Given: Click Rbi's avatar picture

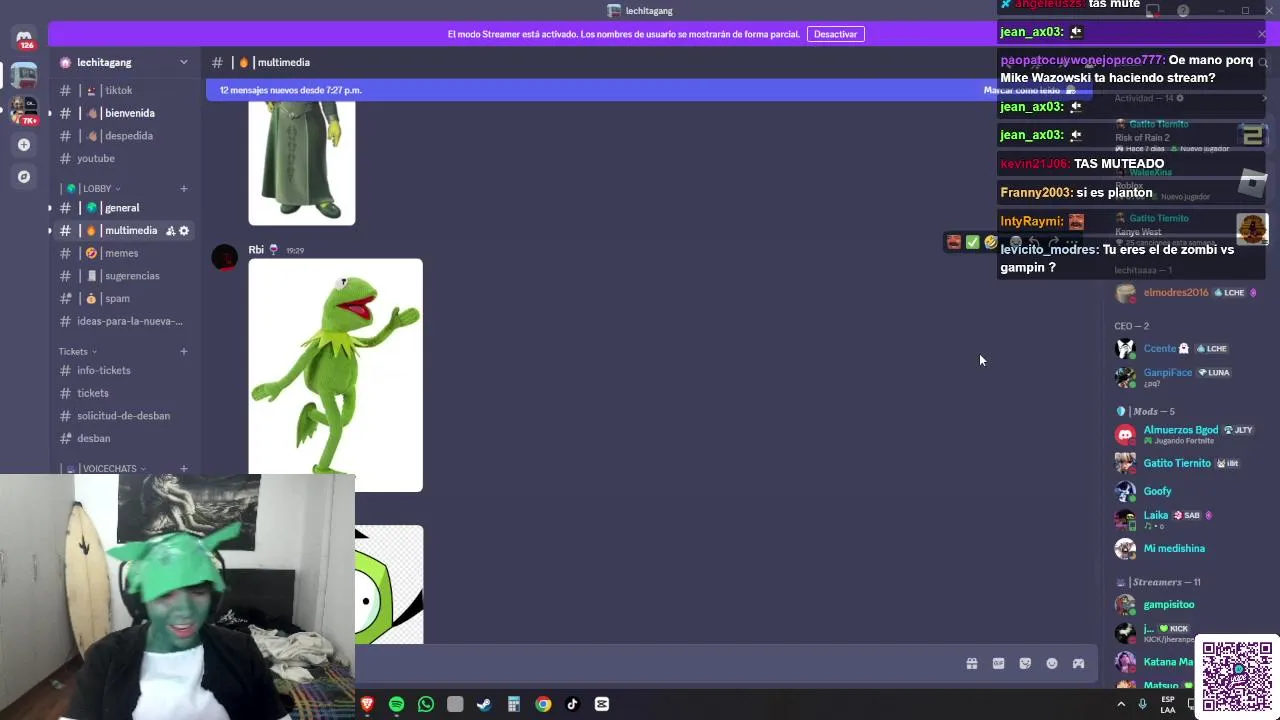Looking at the screenshot, I should (x=225, y=258).
